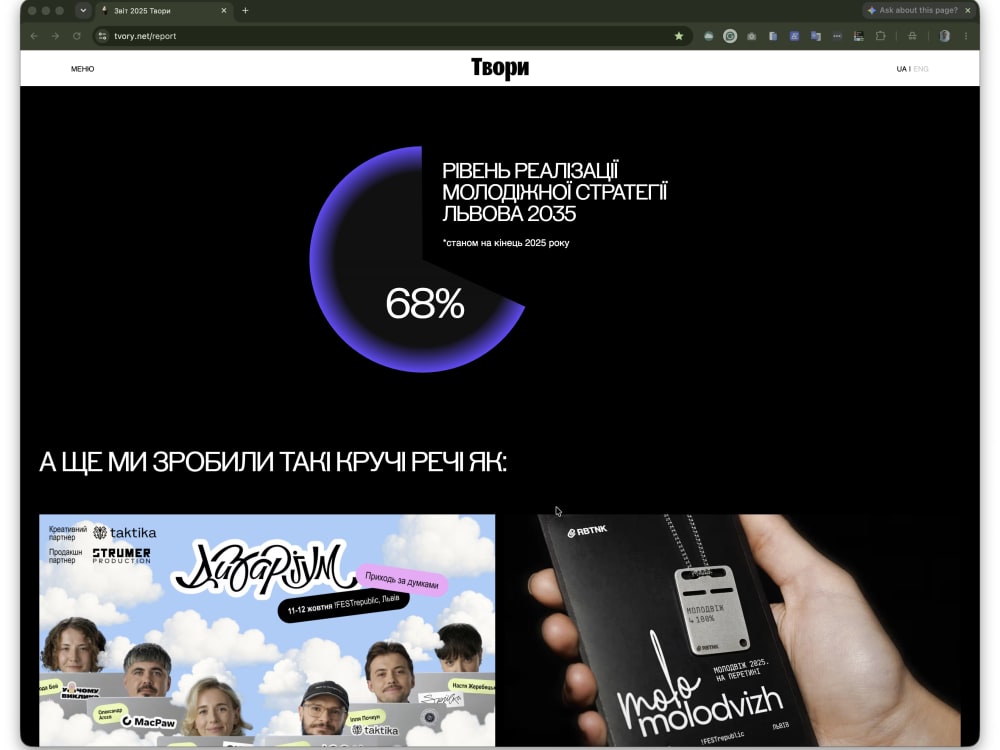Screen dimensions: 1000x750
Task: Switch site language to ENG
Action: point(921,69)
